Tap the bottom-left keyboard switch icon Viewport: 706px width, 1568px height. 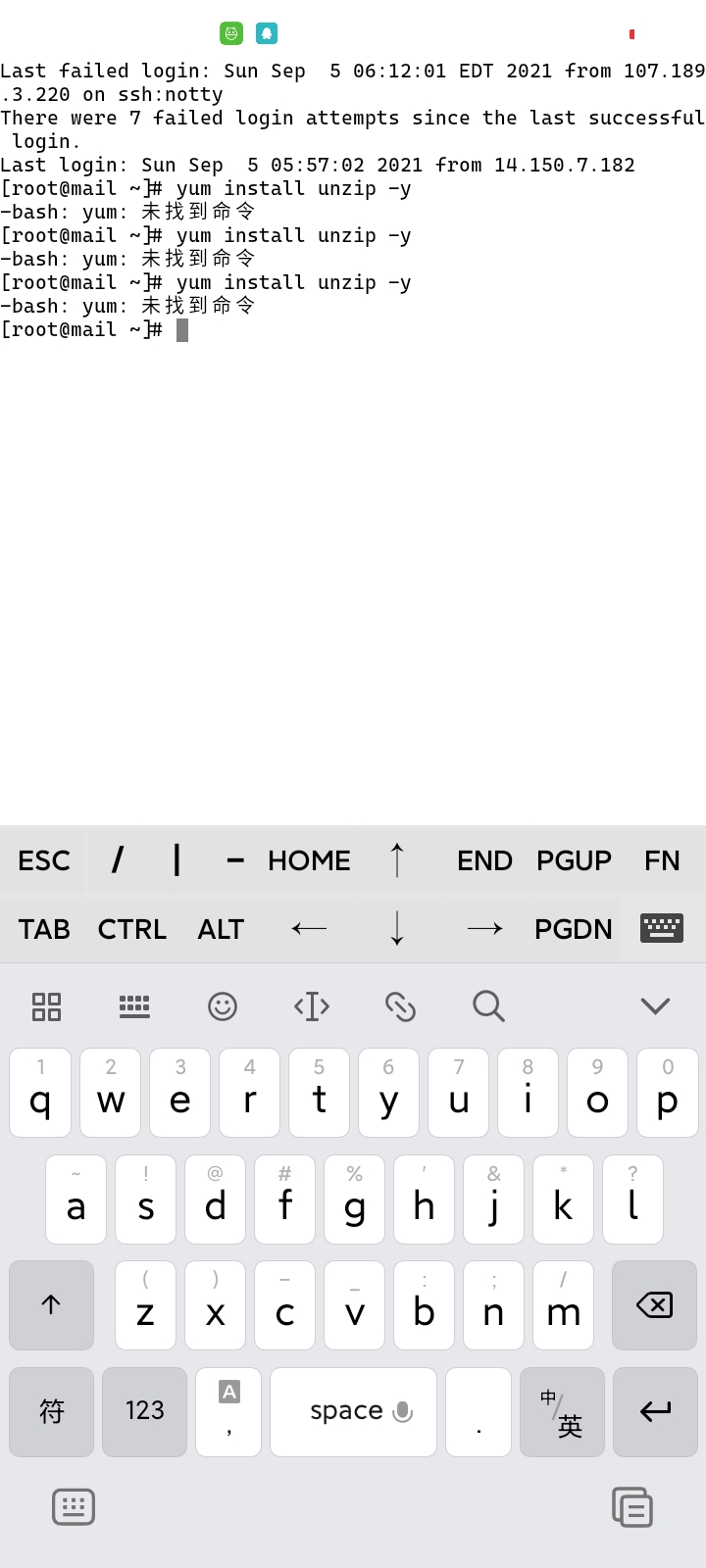pyautogui.click(x=74, y=1507)
